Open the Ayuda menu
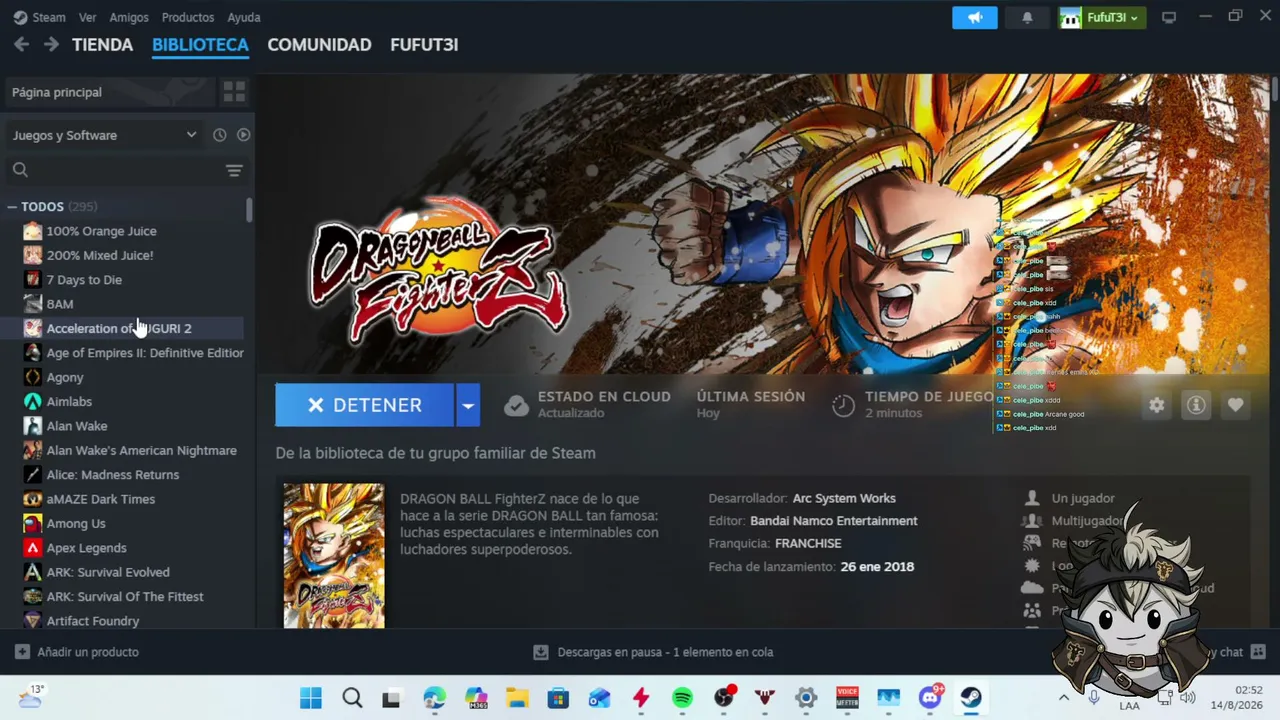This screenshot has height=720, width=1280. (x=244, y=17)
